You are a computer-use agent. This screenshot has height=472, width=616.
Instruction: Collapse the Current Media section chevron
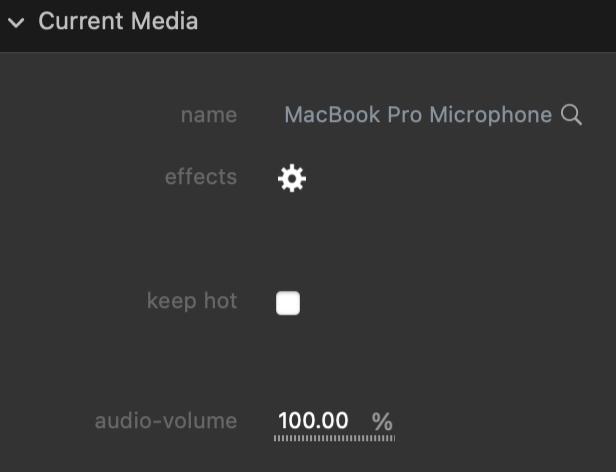tap(16, 22)
